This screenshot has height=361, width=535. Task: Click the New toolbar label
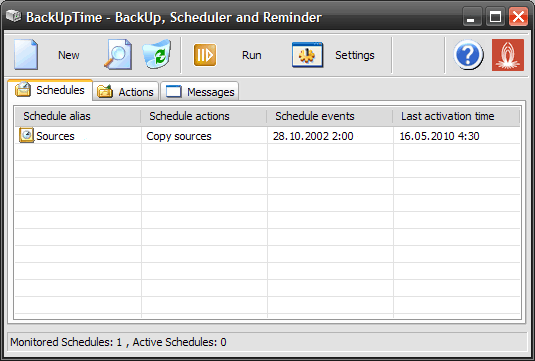pos(69,55)
